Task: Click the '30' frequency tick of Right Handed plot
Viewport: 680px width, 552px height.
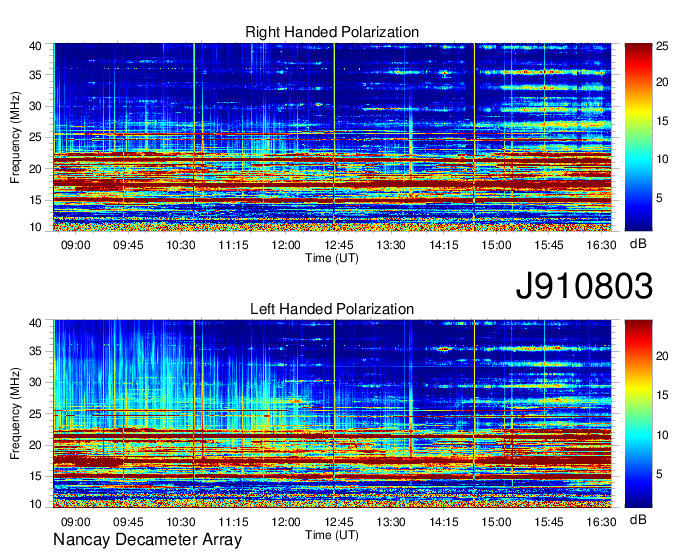Action: click(x=35, y=106)
